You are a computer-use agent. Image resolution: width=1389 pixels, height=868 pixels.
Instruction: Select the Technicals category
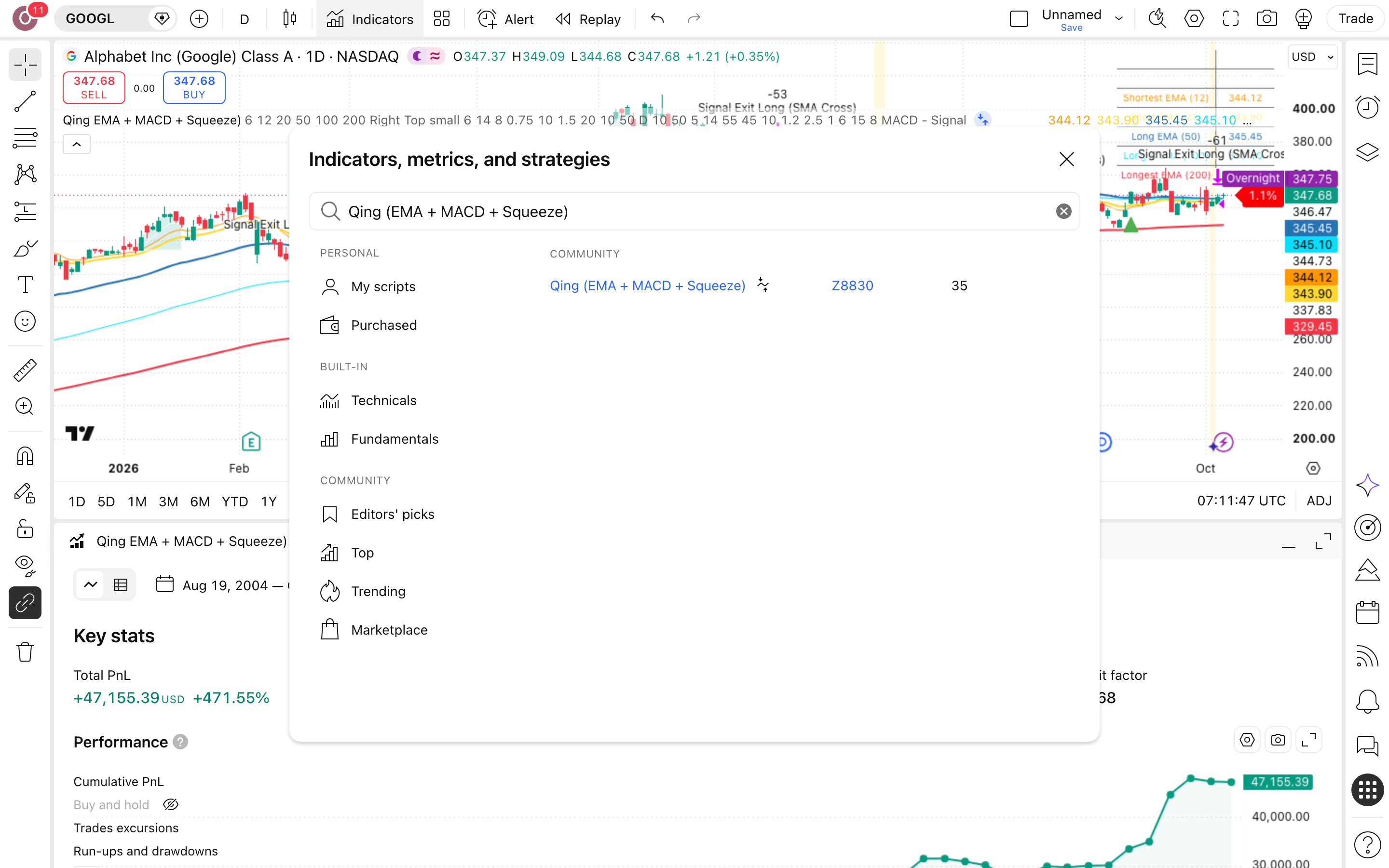(x=368, y=400)
